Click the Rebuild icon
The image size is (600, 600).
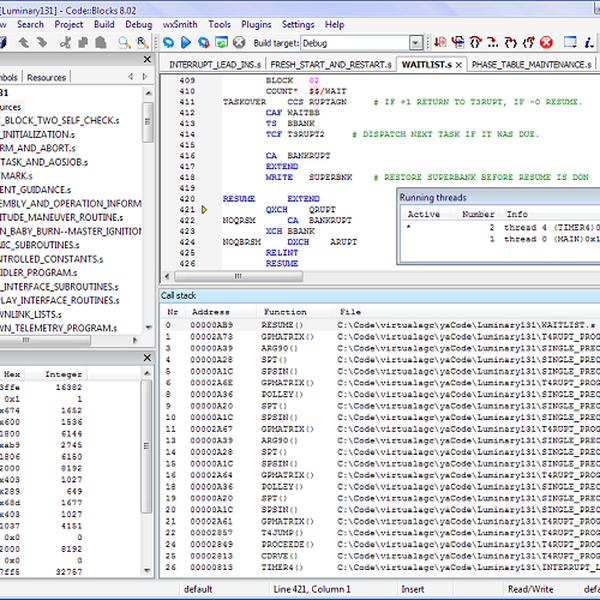(221, 43)
